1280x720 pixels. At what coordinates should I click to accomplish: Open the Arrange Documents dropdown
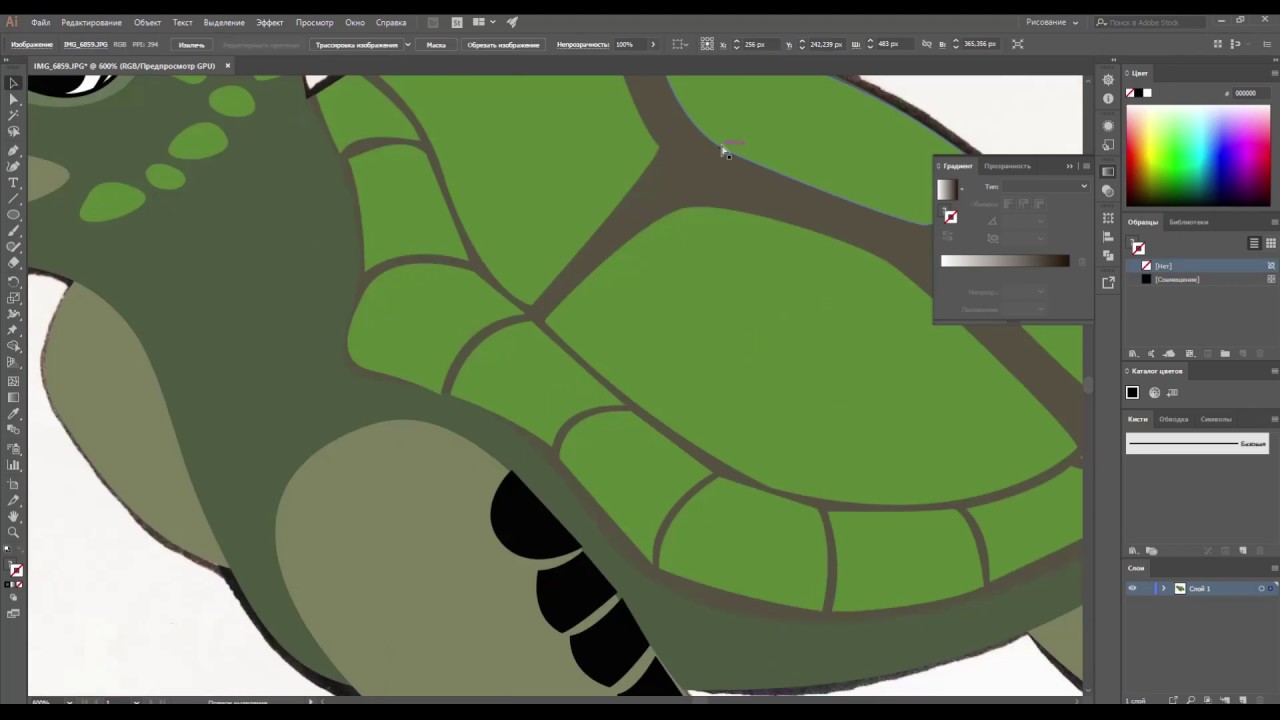pos(484,22)
